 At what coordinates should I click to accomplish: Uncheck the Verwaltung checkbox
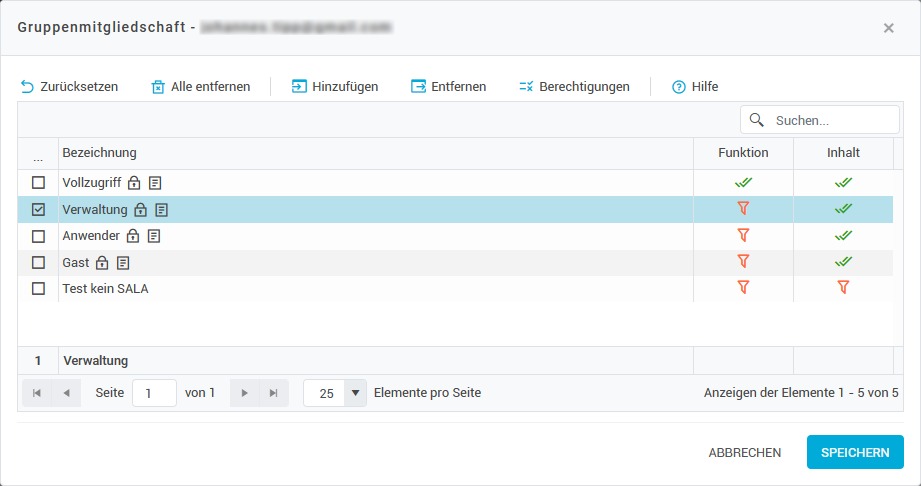click(x=38, y=210)
